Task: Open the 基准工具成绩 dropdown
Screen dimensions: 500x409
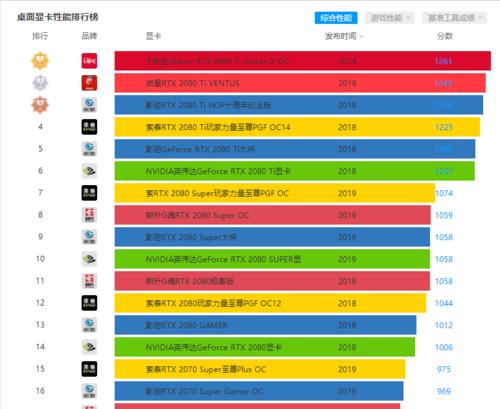Action: pos(455,18)
